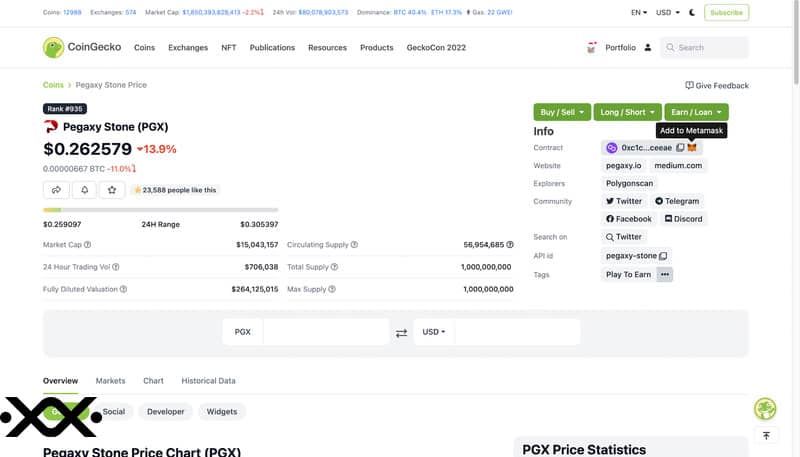Click the search magnifier icon
800x457 pixels.
click(x=670, y=47)
